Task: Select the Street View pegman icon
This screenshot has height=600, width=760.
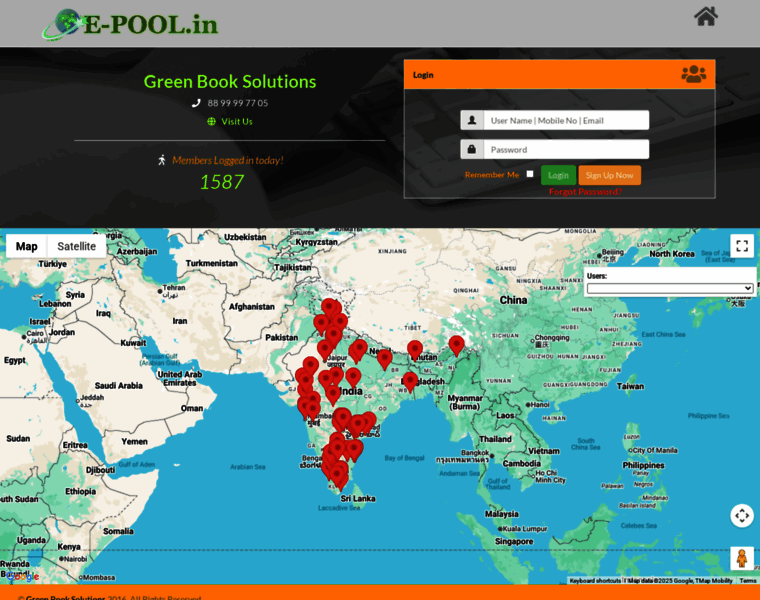Action: click(742, 558)
